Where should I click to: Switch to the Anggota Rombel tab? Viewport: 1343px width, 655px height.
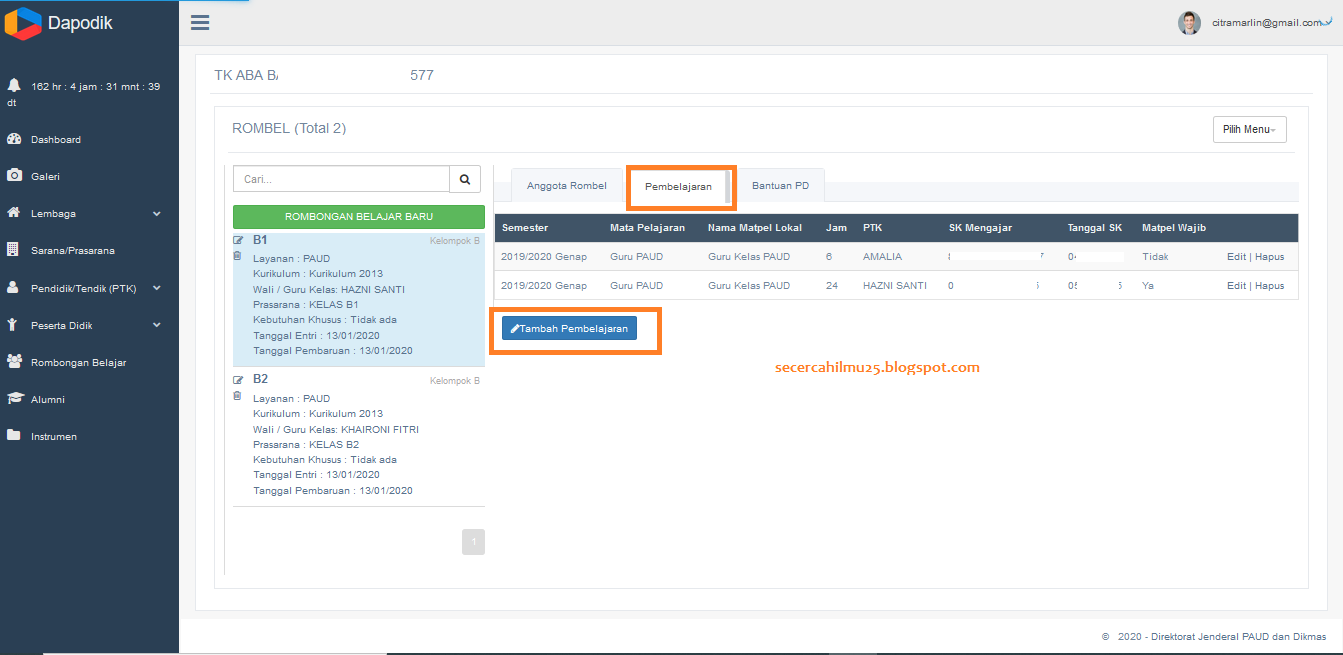pos(567,185)
